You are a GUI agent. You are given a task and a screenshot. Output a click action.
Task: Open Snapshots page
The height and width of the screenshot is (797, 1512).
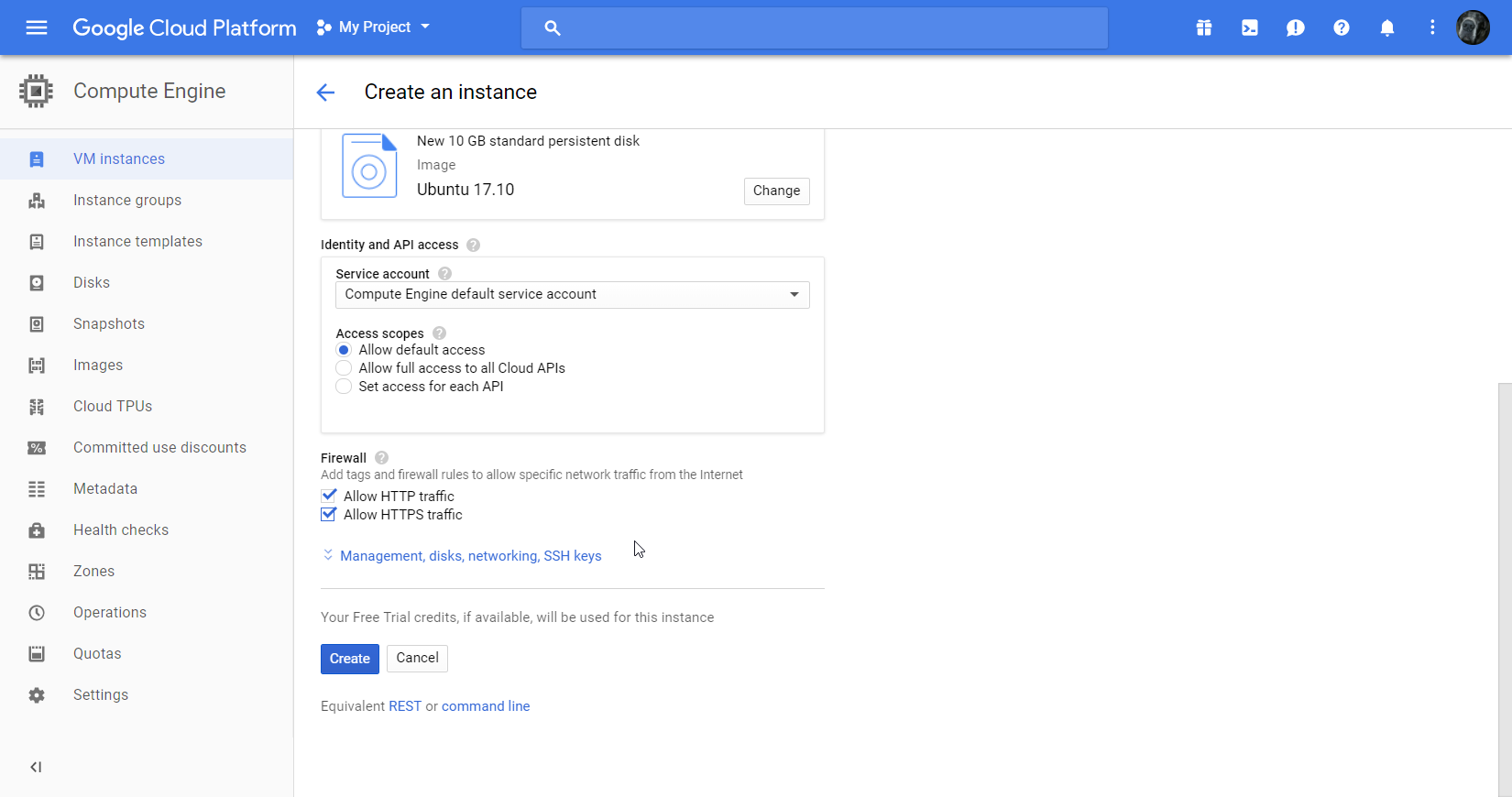pyautogui.click(x=109, y=324)
